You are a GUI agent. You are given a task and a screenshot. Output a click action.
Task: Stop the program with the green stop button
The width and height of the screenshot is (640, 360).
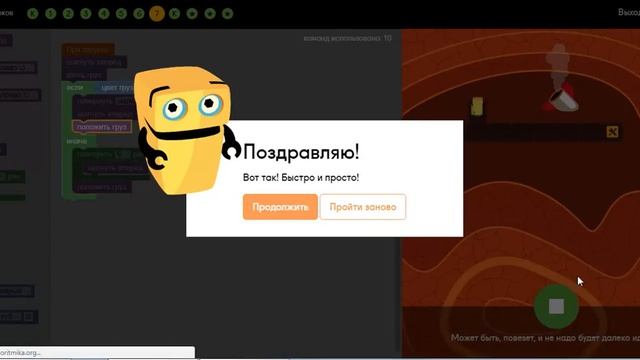556,306
